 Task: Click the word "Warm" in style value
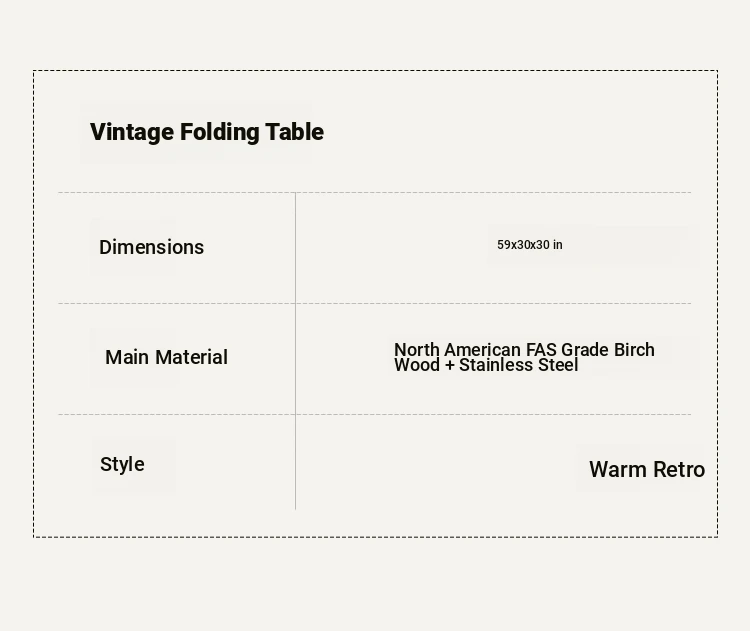(x=617, y=469)
